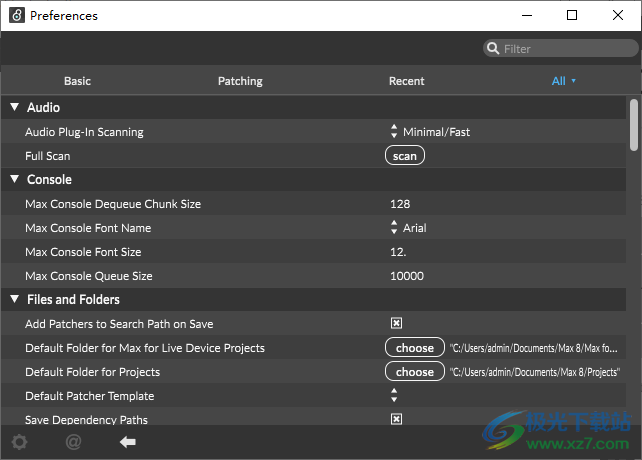Select the Default Patcher Template label
642x460 pixels.
tap(90, 395)
